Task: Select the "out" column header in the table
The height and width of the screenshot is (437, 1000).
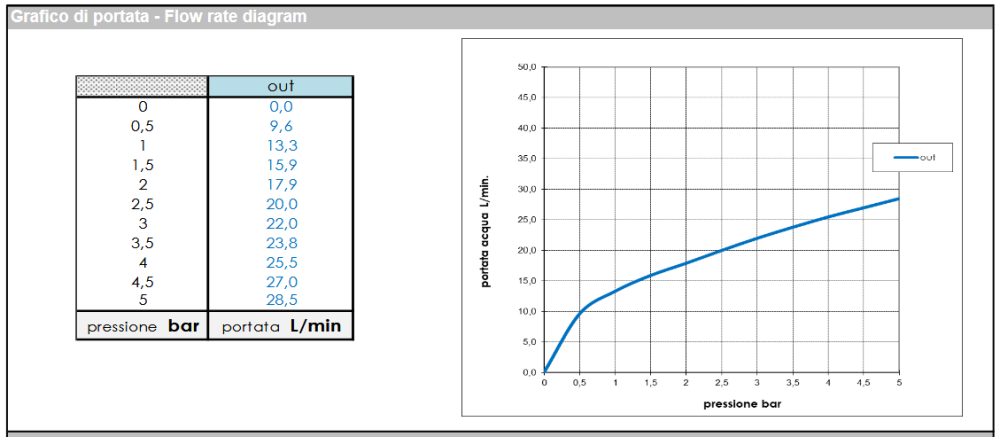Action: pos(280,86)
